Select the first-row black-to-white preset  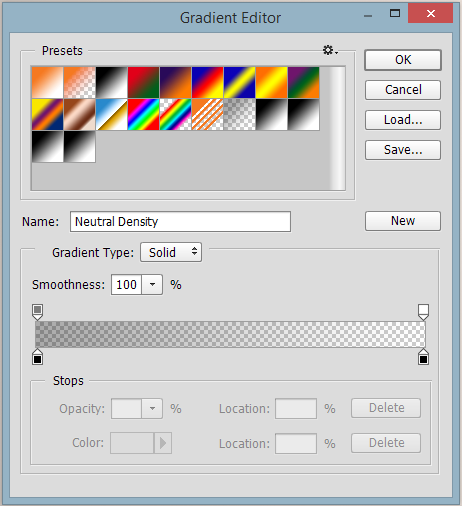111,82
